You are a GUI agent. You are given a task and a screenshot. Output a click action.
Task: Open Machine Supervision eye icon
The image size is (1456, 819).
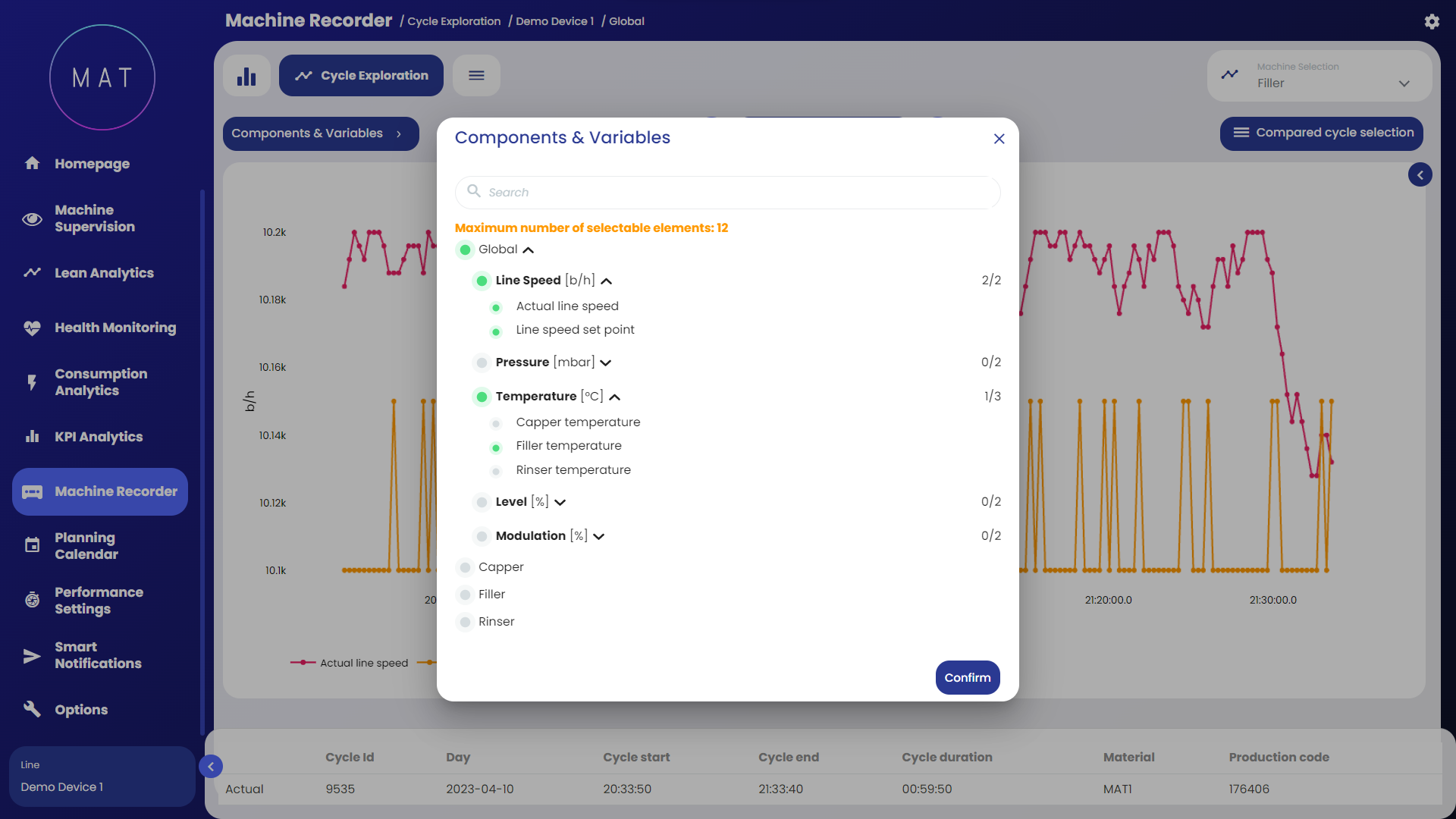(x=32, y=218)
